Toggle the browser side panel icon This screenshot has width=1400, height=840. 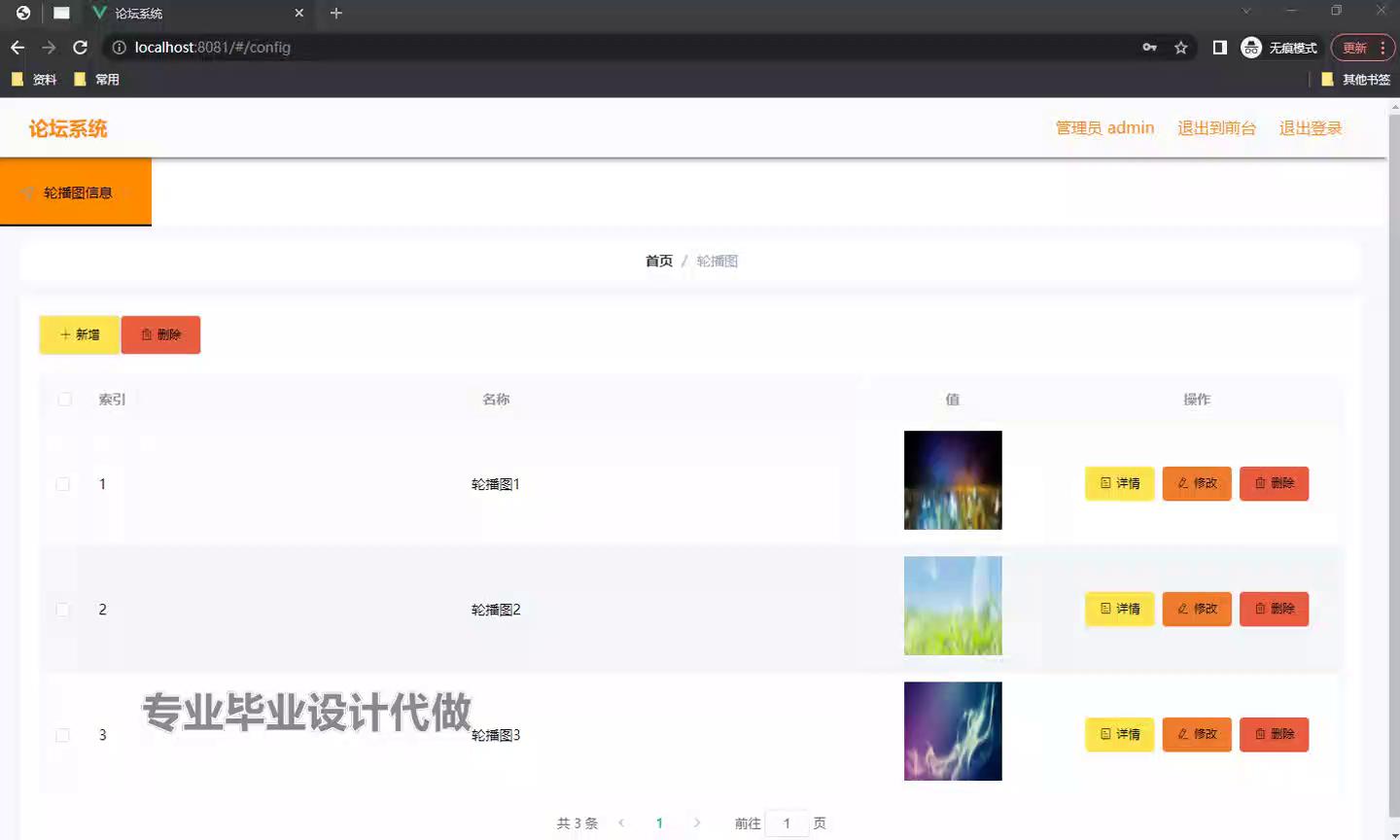pyautogui.click(x=1219, y=48)
